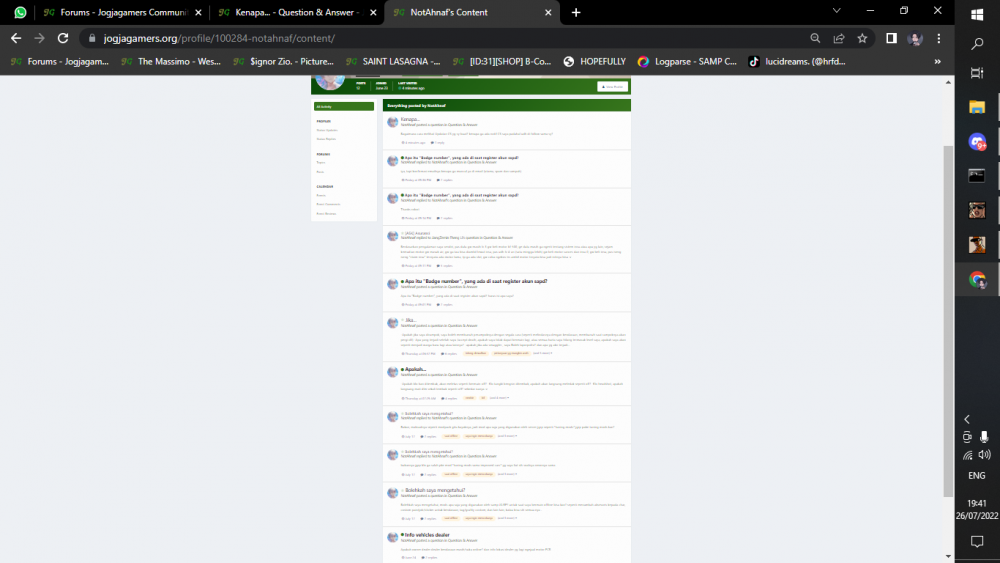Open the lucidreams. TikTok bookmark
This screenshot has height=563, width=1000.
pyautogui.click(x=797, y=62)
